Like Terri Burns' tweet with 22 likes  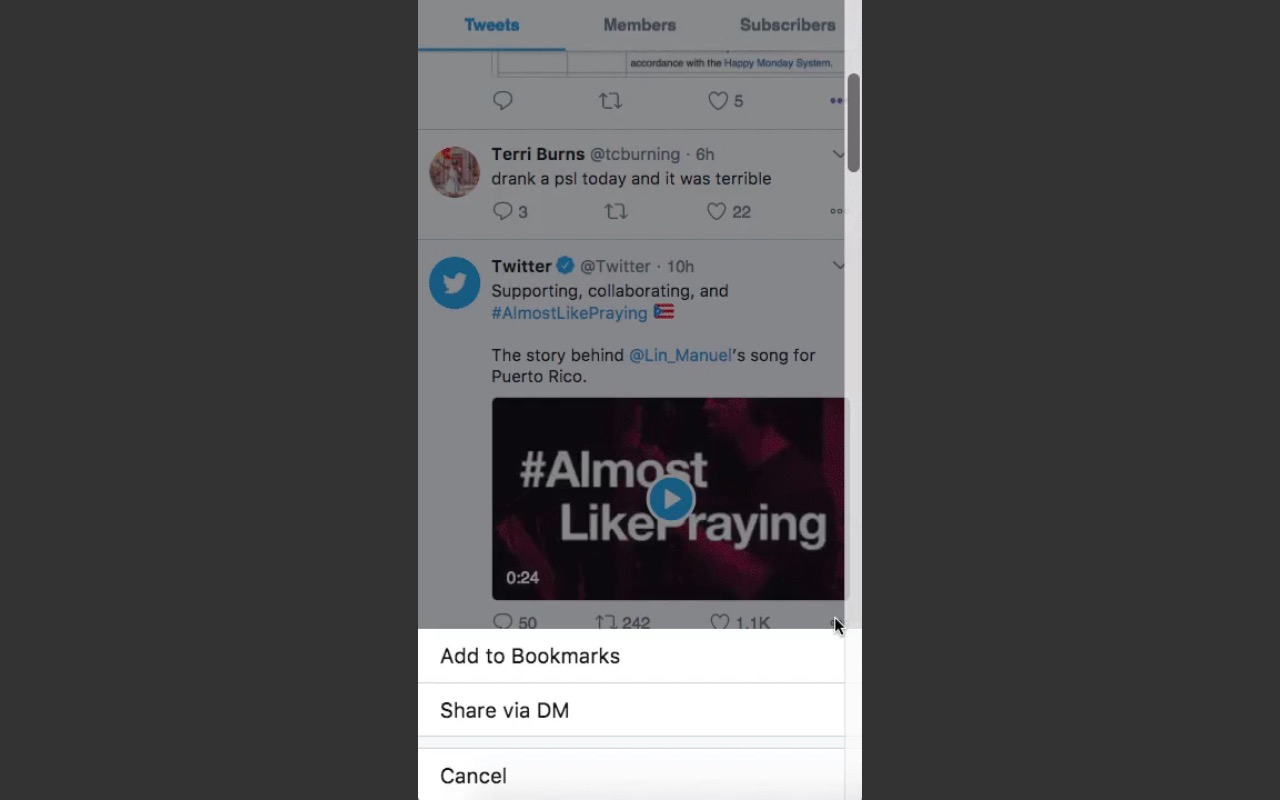[x=717, y=211]
